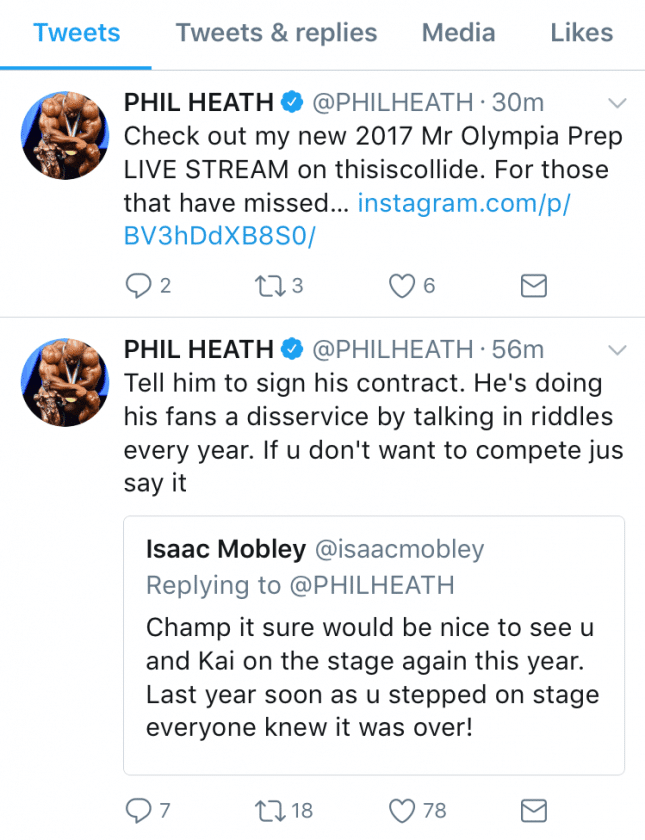Share the 'sign his contract' tweet by message
The image size is (645, 840).
534,809
